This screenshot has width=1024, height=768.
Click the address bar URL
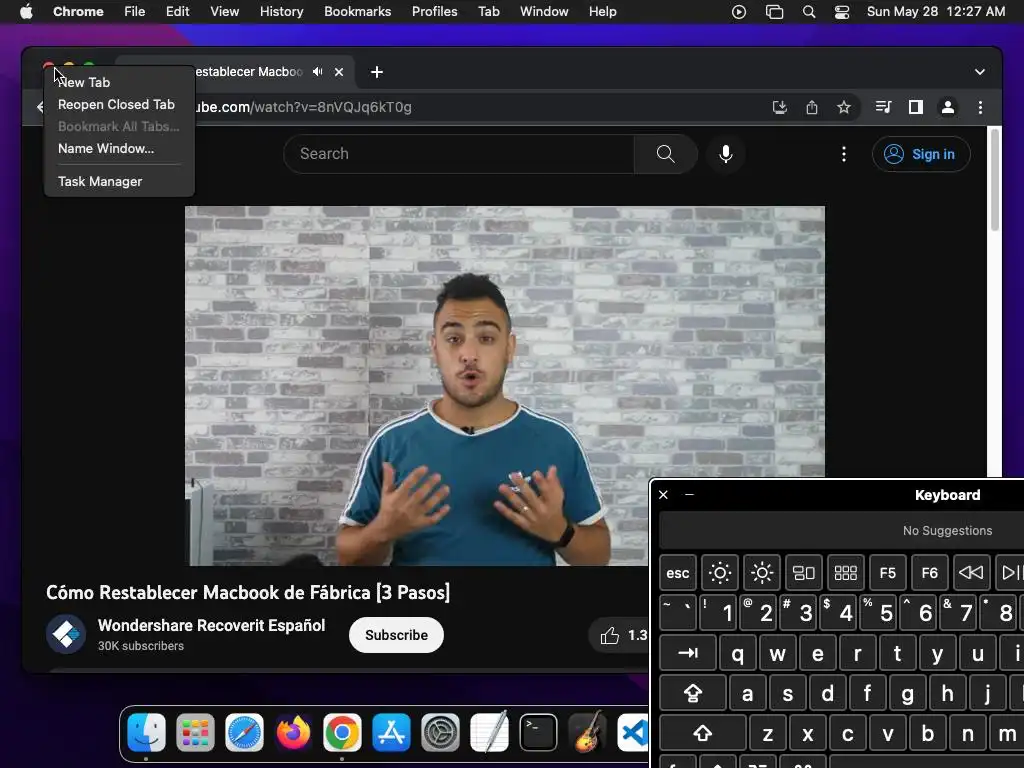[303, 107]
